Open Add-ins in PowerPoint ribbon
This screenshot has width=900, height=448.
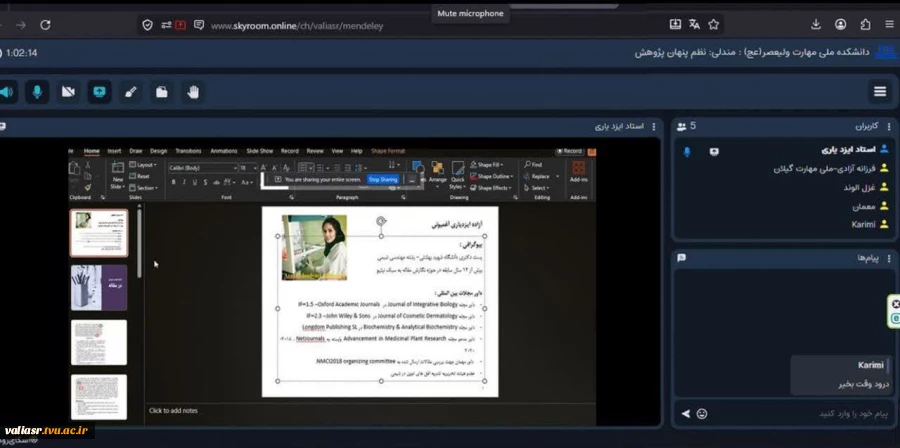tap(579, 172)
